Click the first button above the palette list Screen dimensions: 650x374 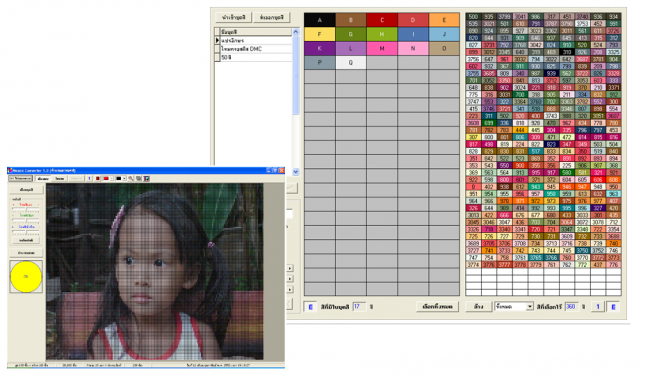[233, 17]
